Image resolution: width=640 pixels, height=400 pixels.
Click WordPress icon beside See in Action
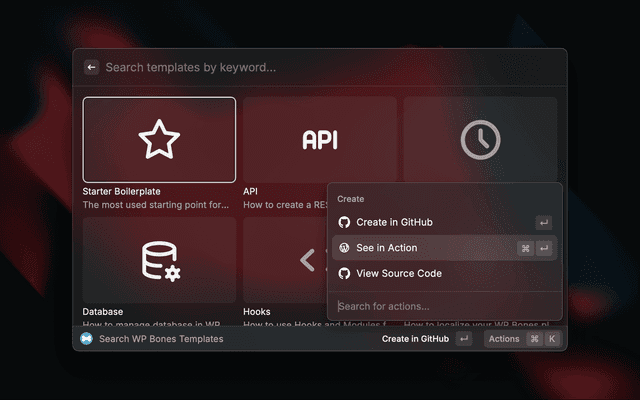(x=344, y=248)
